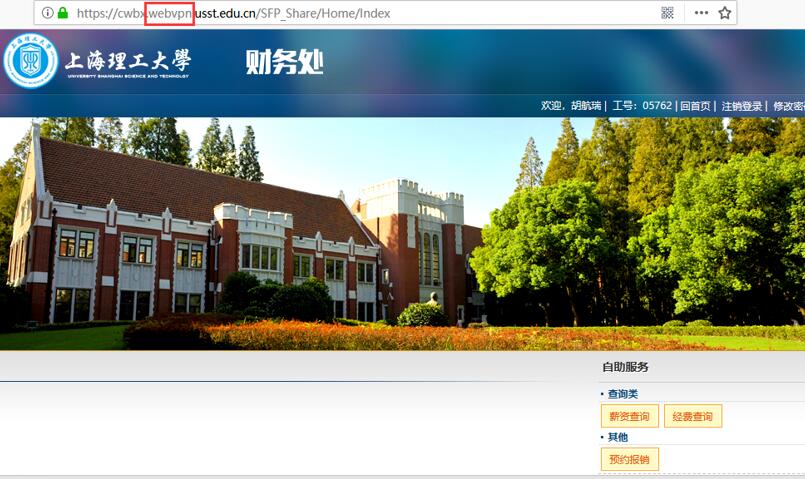Click the 自助服务 panel header
This screenshot has width=805, height=479.
coord(625,367)
